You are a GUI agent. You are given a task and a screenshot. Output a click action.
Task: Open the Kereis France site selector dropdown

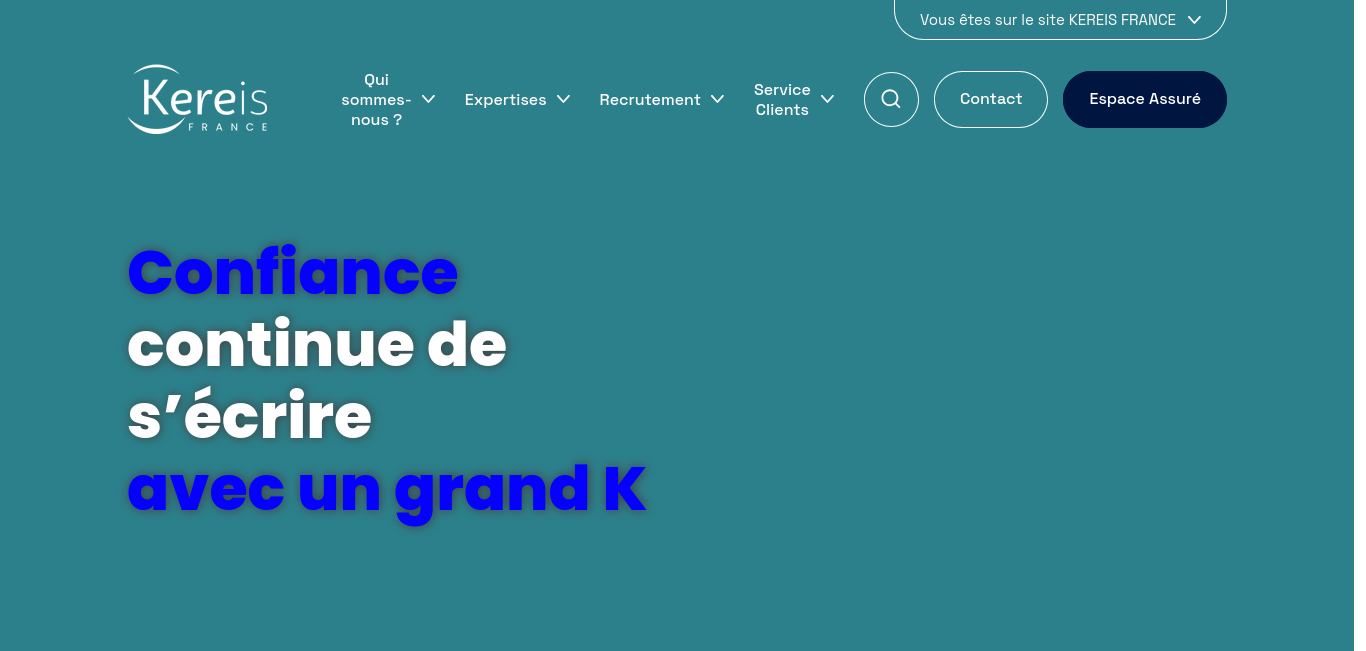1060,20
